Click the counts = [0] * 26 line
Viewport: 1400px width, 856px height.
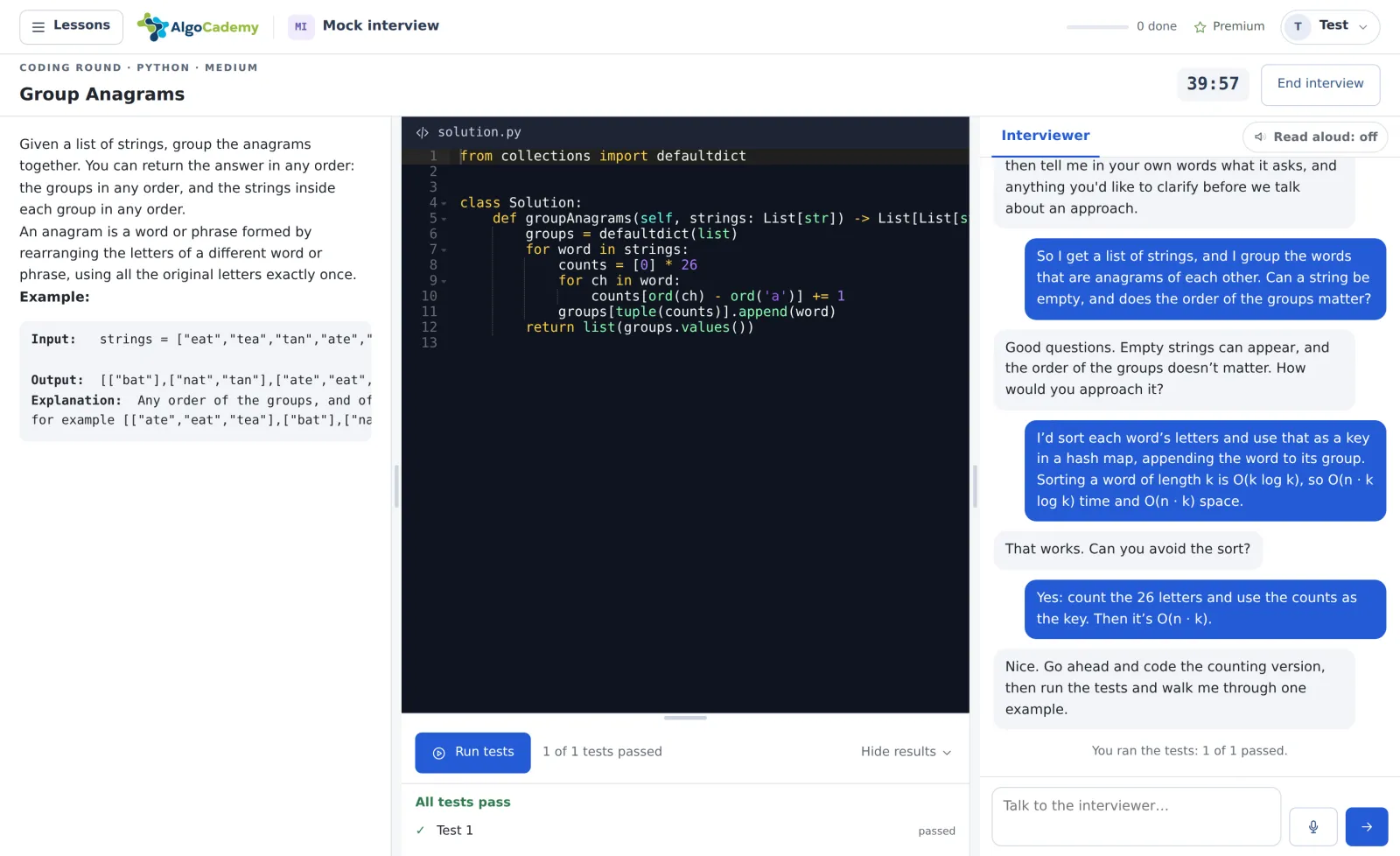[x=627, y=265]
